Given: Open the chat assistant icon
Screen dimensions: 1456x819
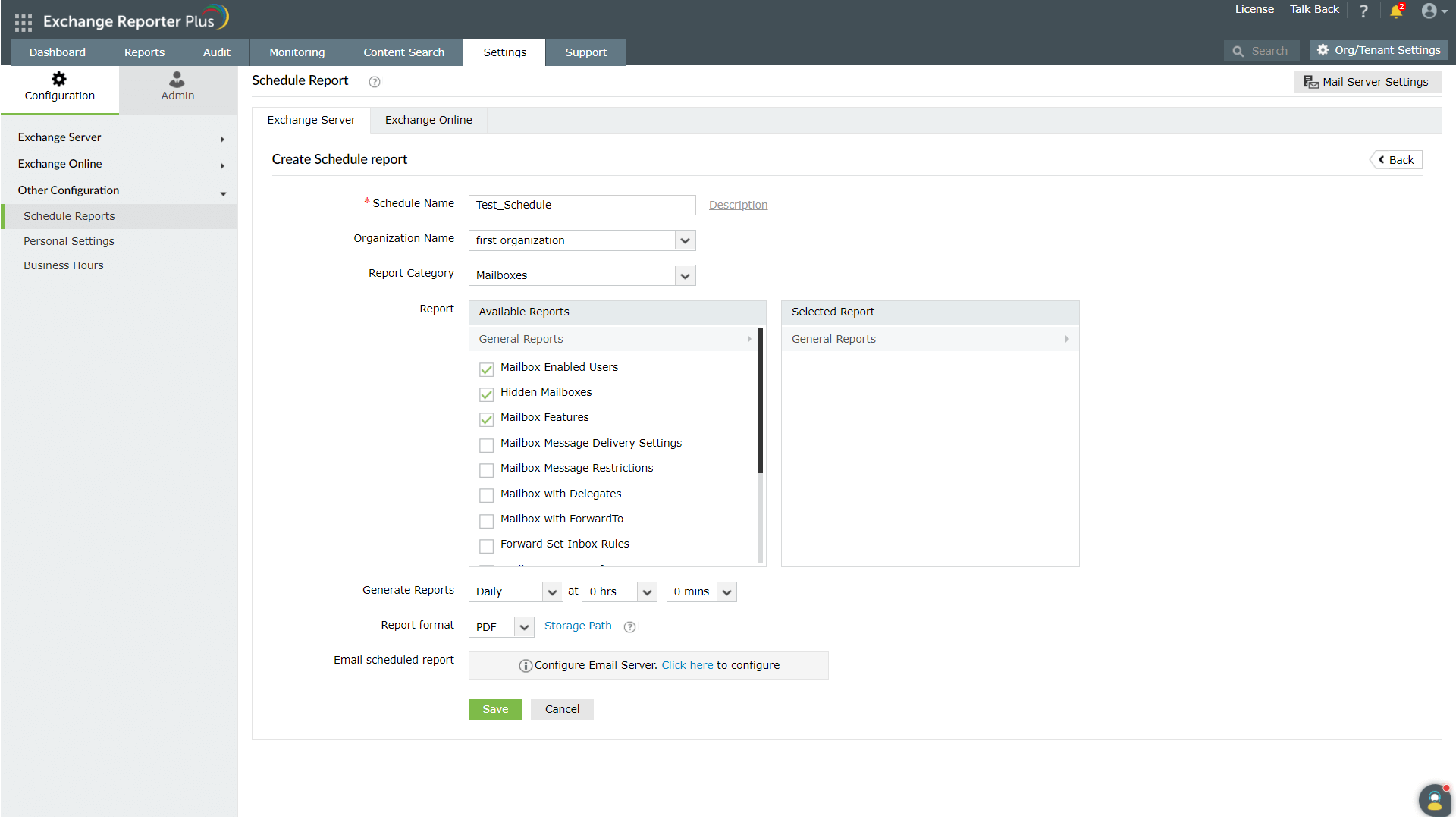Looking at the screenshot, I should (1434, 799).
